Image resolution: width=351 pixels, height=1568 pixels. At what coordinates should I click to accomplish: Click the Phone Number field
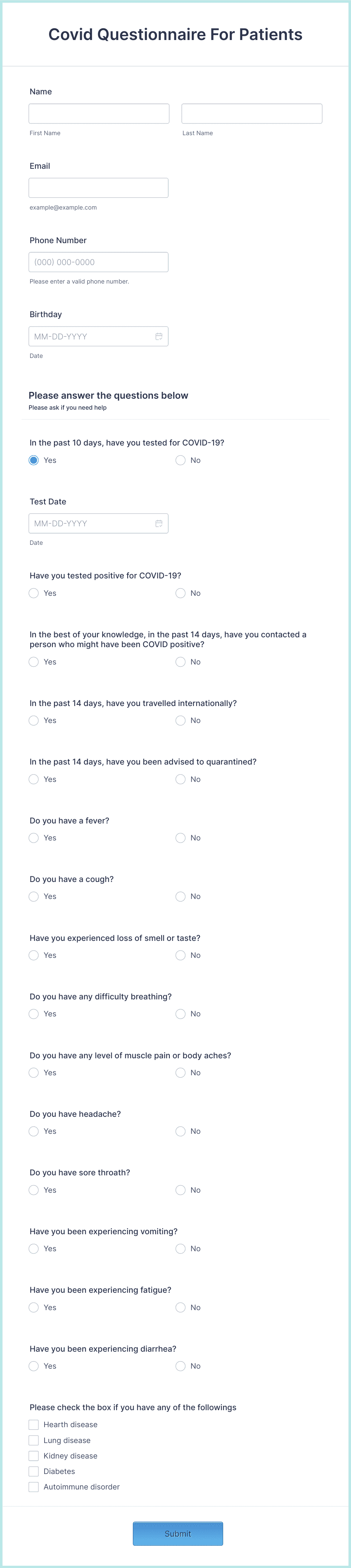pyautogui.click(x=99, y=262)
